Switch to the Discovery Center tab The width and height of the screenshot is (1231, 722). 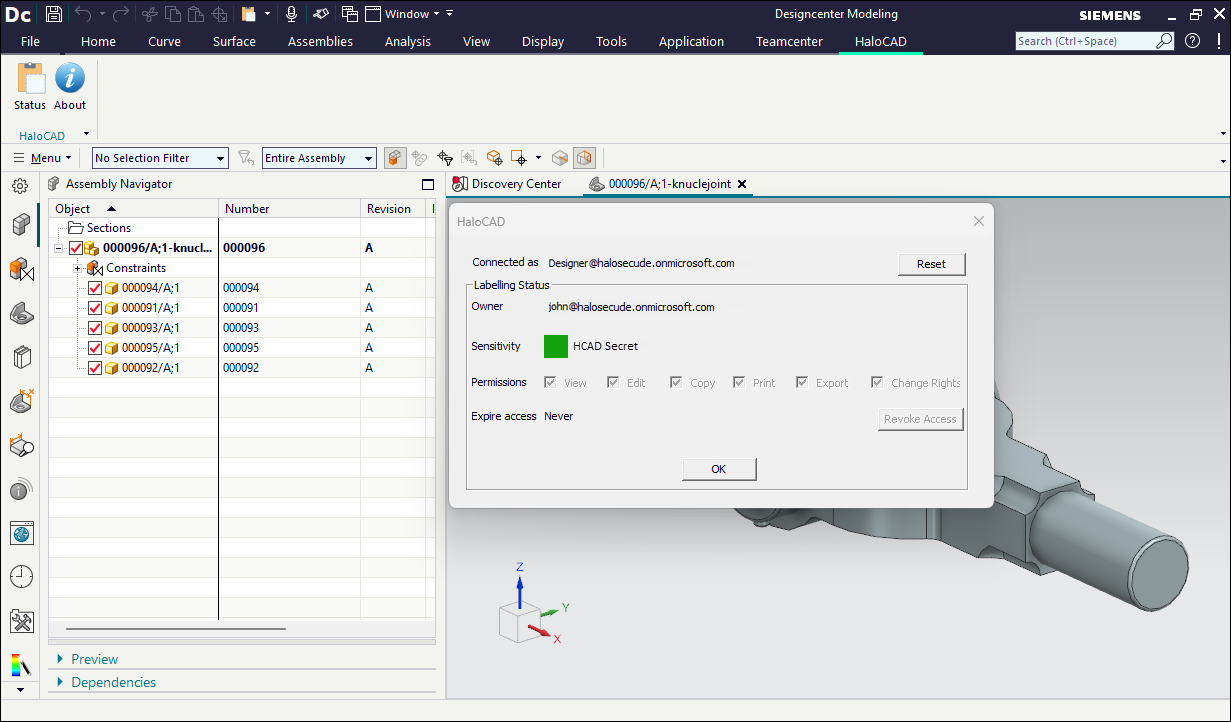click(507, 184)
